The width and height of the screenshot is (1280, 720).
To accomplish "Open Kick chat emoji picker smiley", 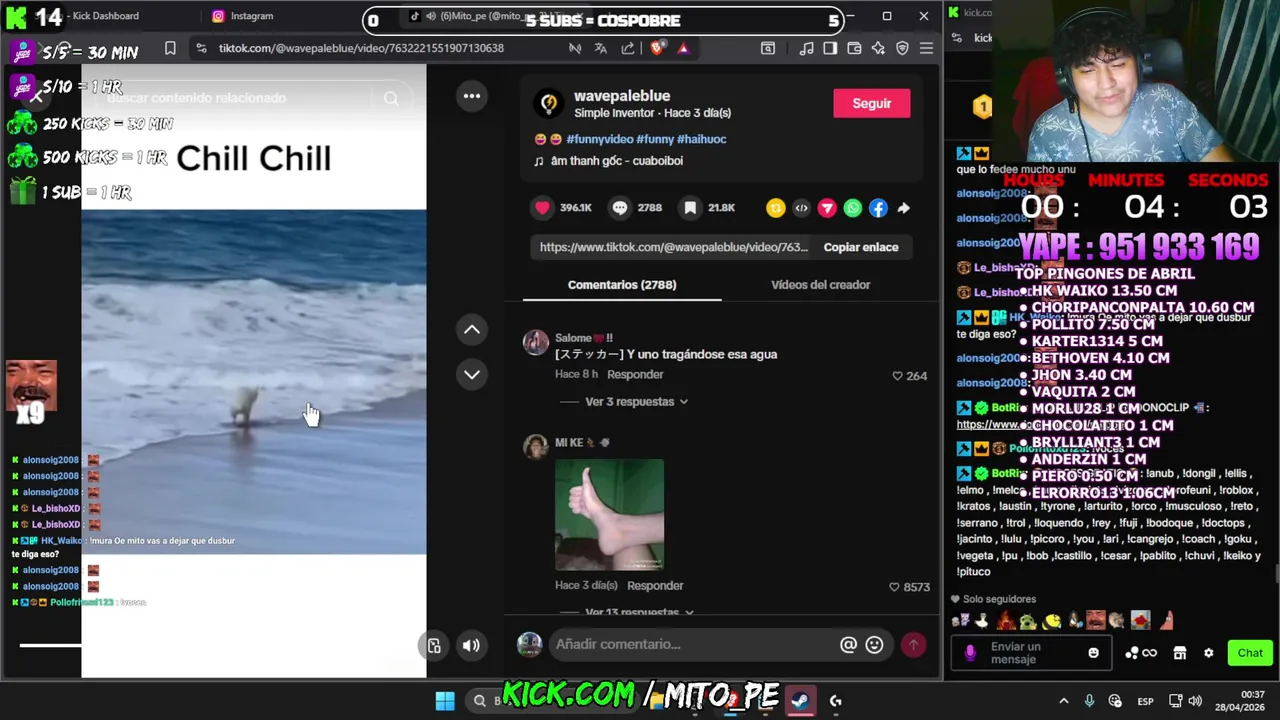I will click(x=1093, y=653).
